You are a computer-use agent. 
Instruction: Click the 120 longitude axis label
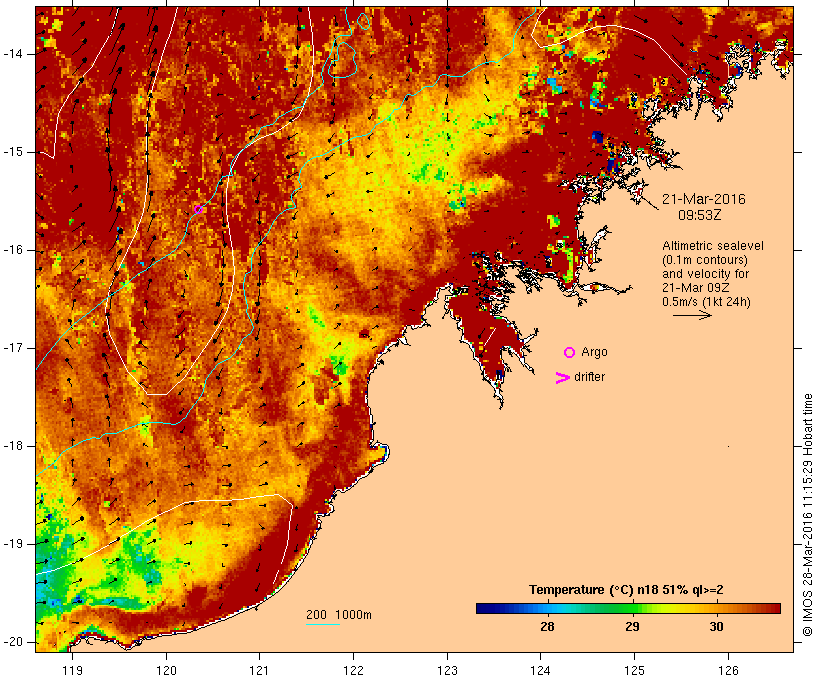tap(166, 670)
